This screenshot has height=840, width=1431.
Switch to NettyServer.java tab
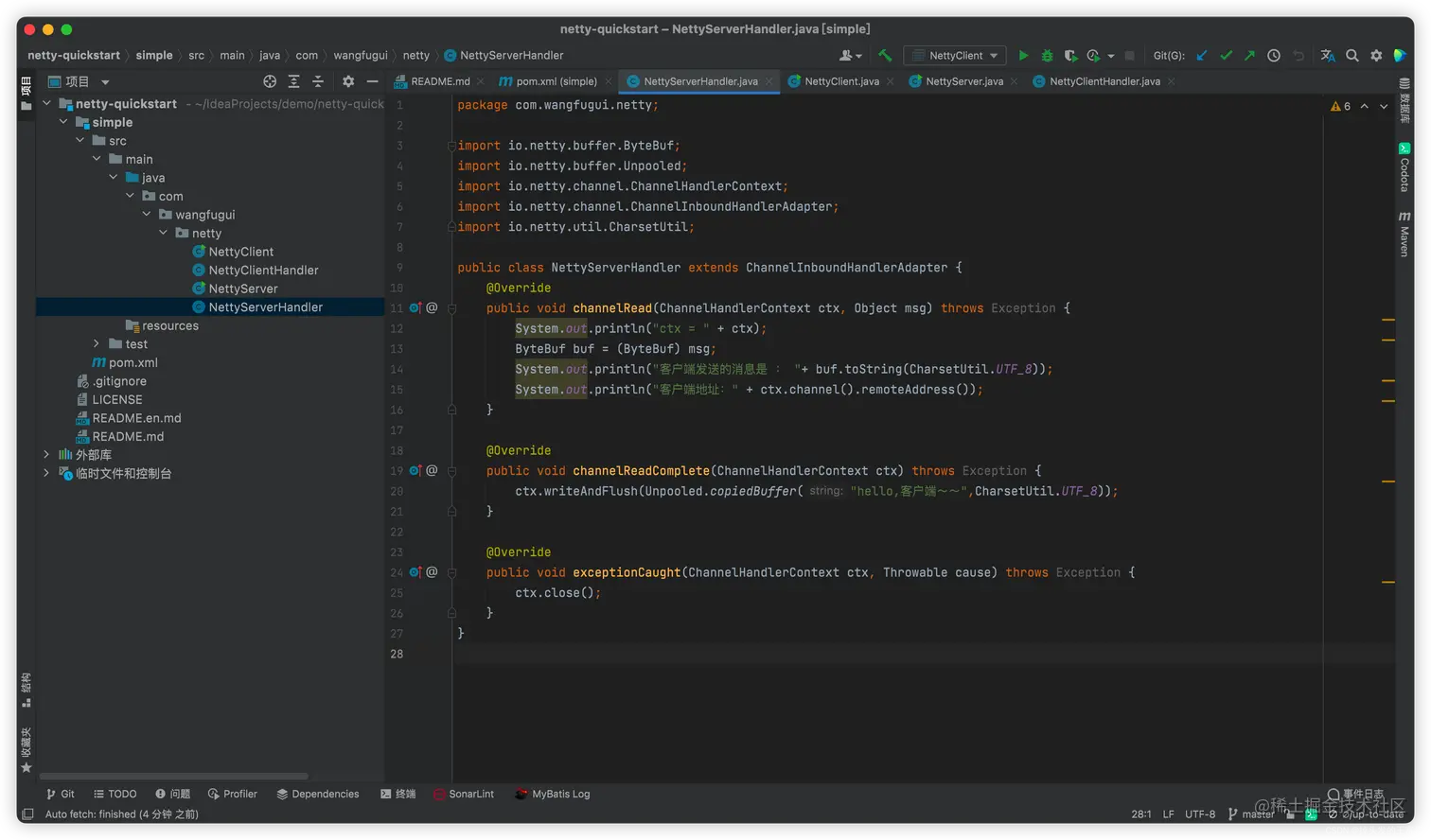pos(963,81)
